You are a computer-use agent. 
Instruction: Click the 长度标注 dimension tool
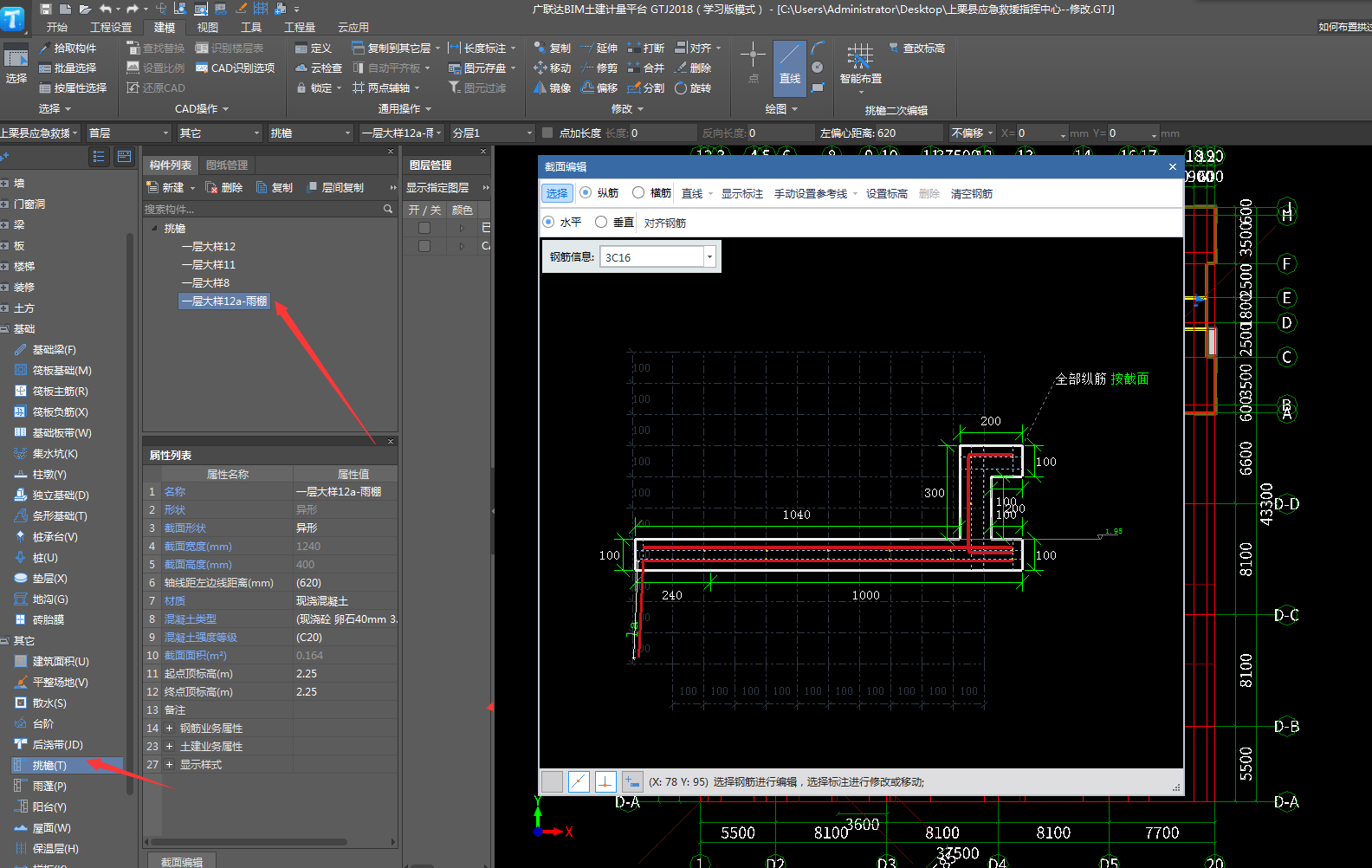point(481,49)
